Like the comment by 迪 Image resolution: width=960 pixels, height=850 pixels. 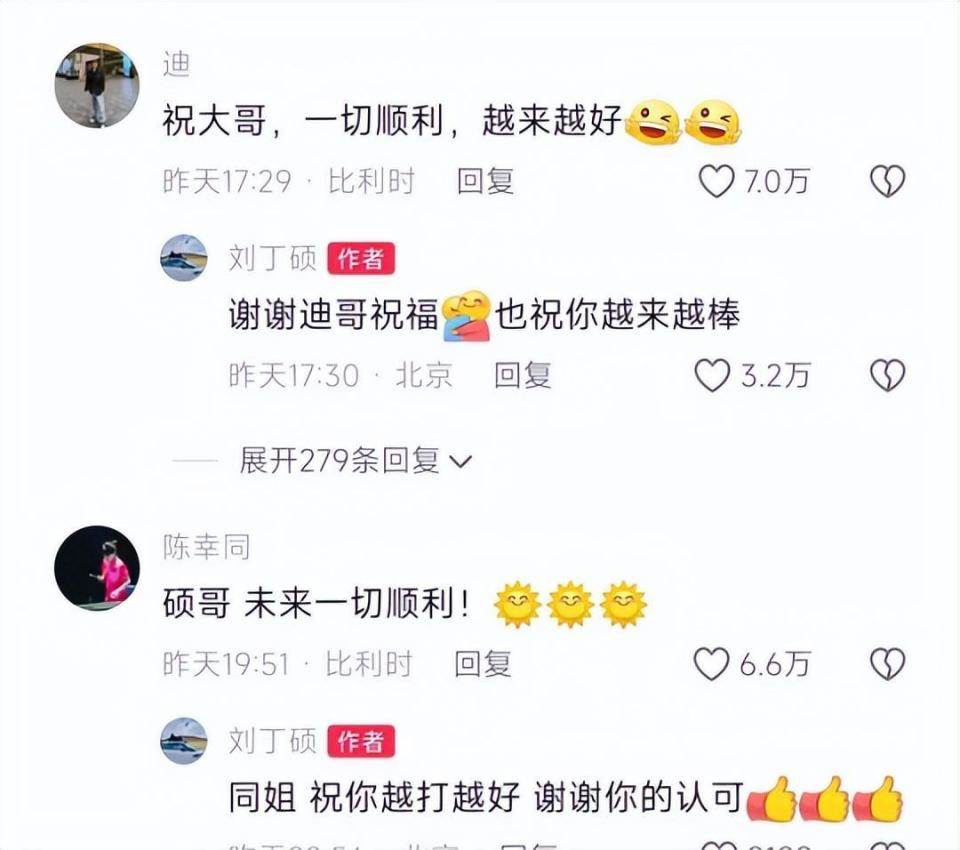click(x=716, y=181)
